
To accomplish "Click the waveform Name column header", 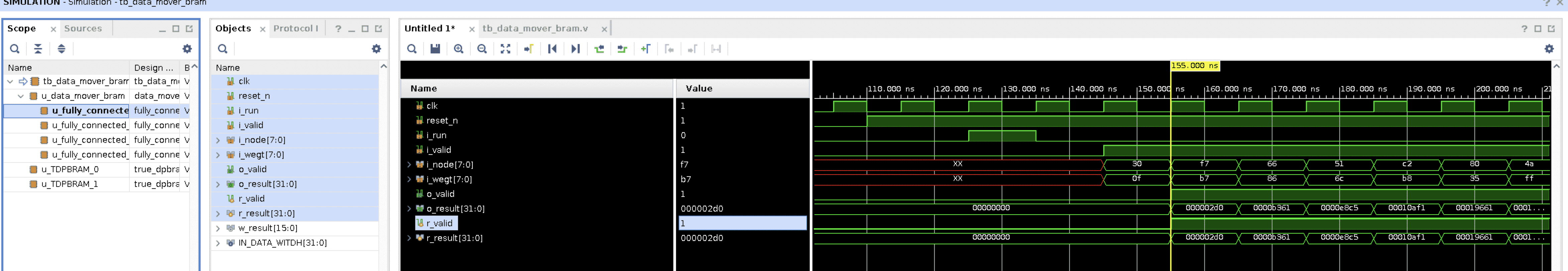I will pos(536,89).
